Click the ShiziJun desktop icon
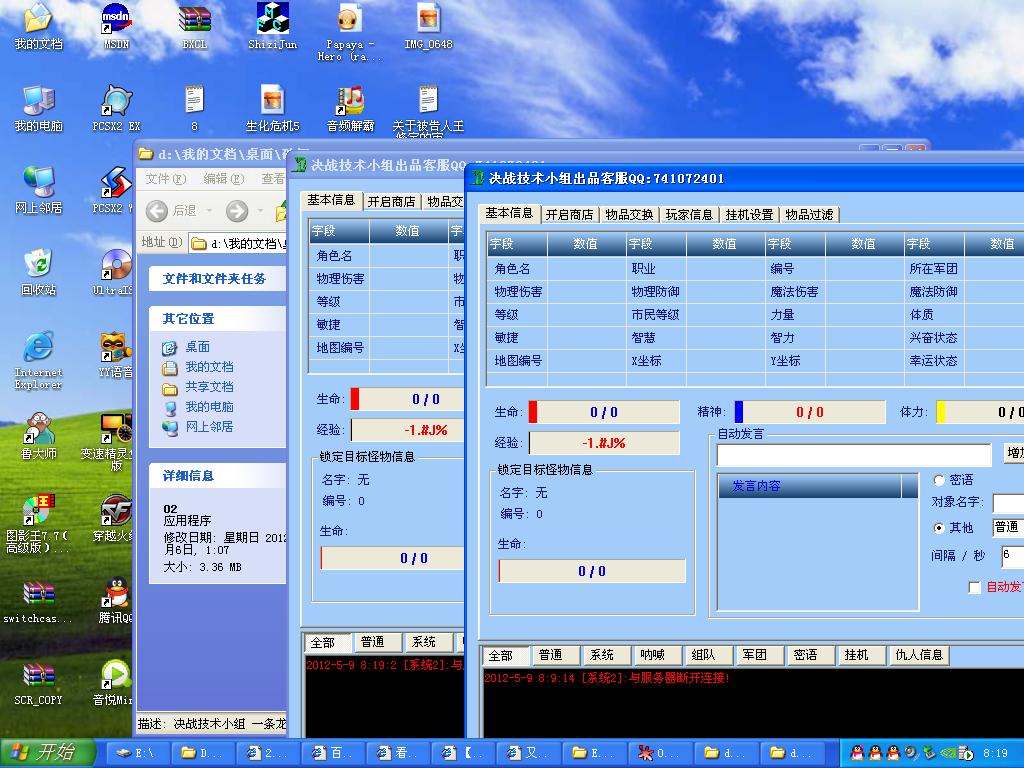 272,26
